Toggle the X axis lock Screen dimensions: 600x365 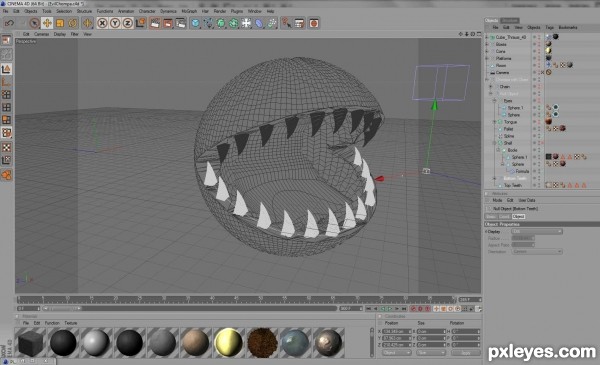coord(102,23)
